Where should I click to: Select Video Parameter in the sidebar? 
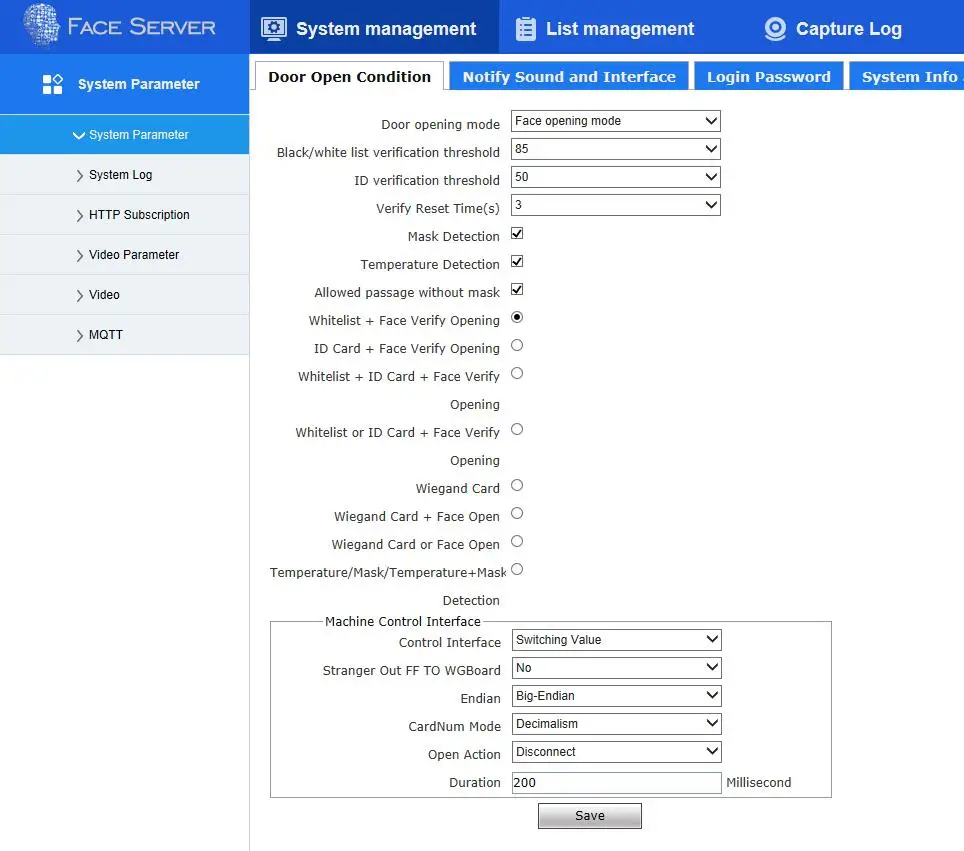124,255
